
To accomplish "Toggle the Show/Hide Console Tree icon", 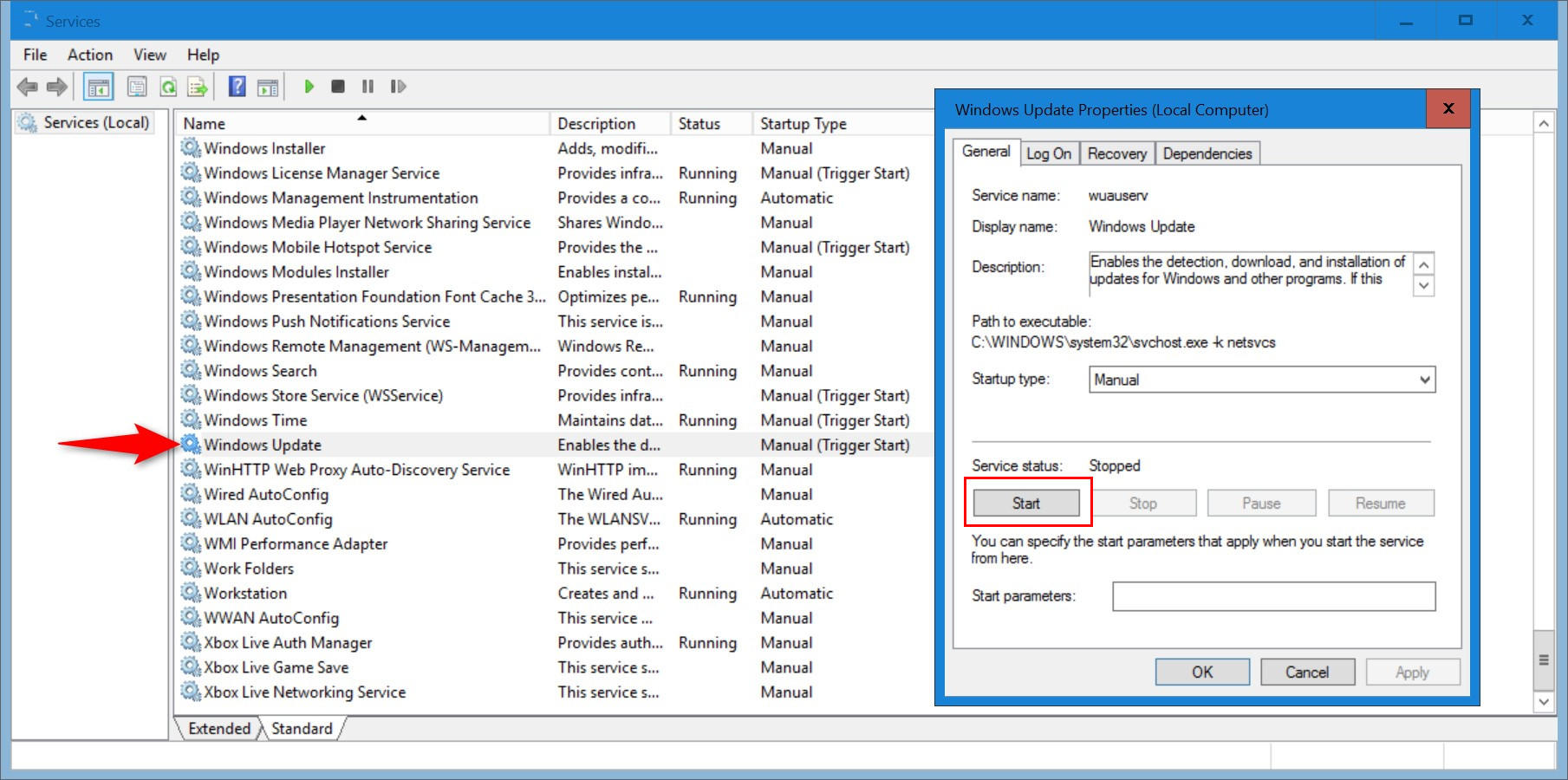I will pyautogui.click(x=99, y=87).
